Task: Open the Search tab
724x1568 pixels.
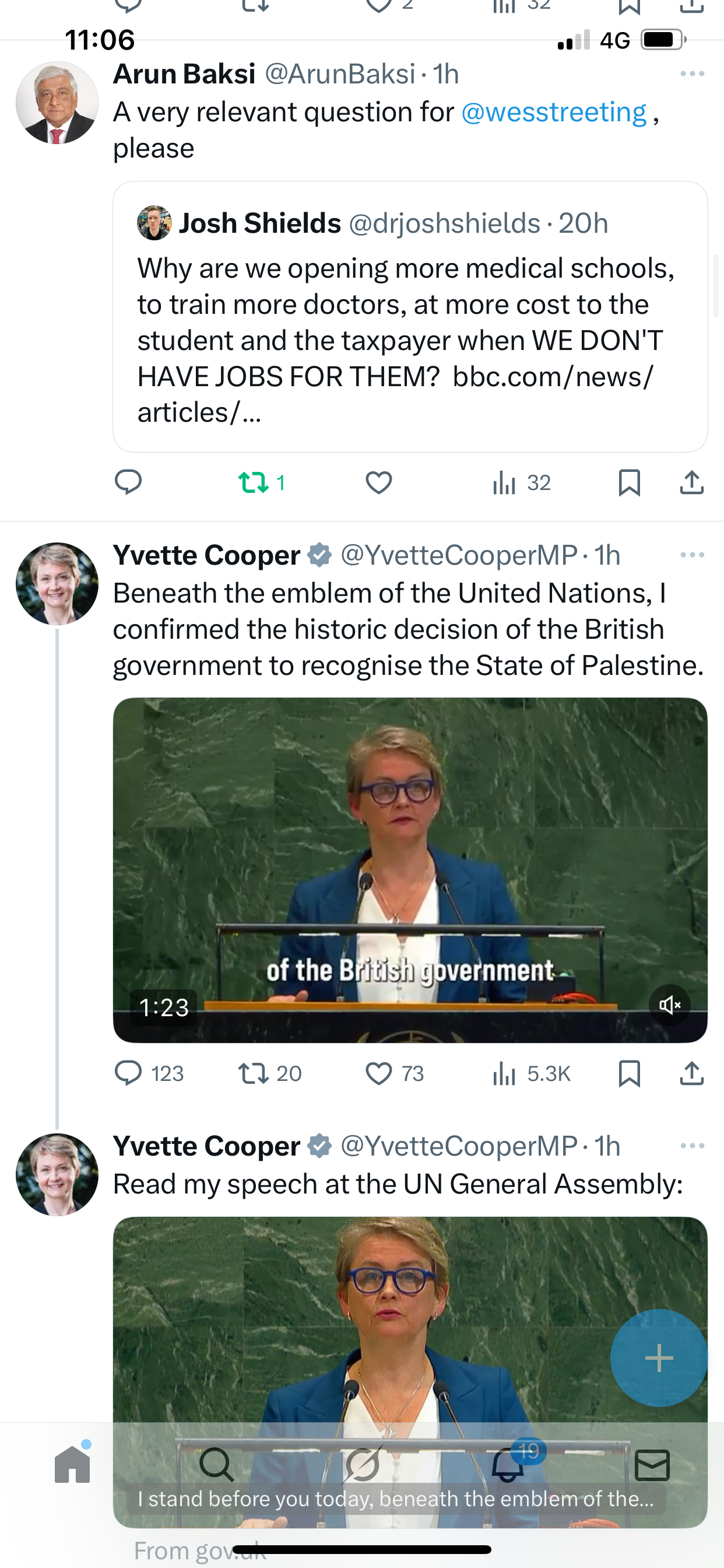Action: [216, 1464]
